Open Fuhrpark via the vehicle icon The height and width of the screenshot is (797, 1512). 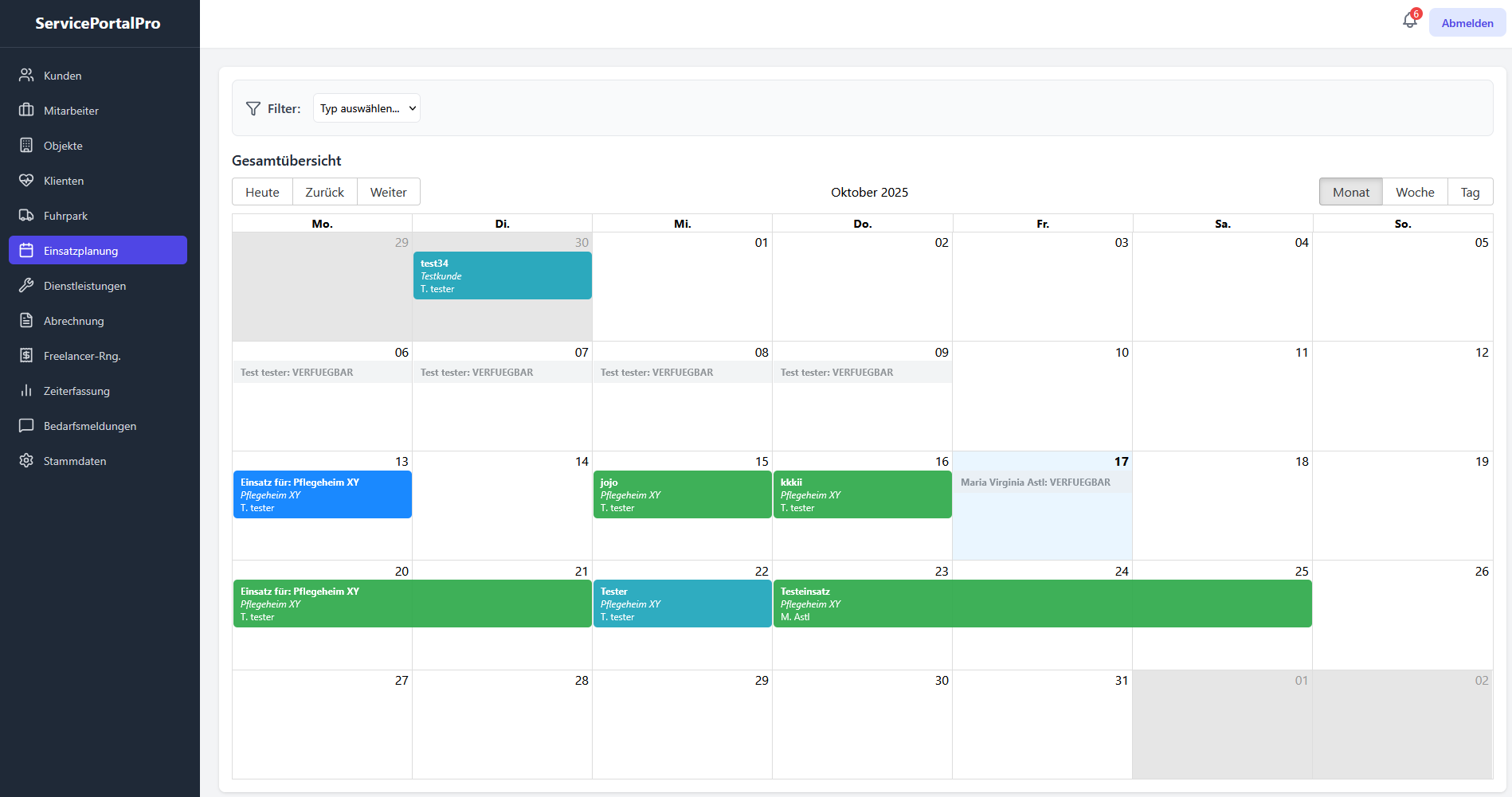point(26,215)
